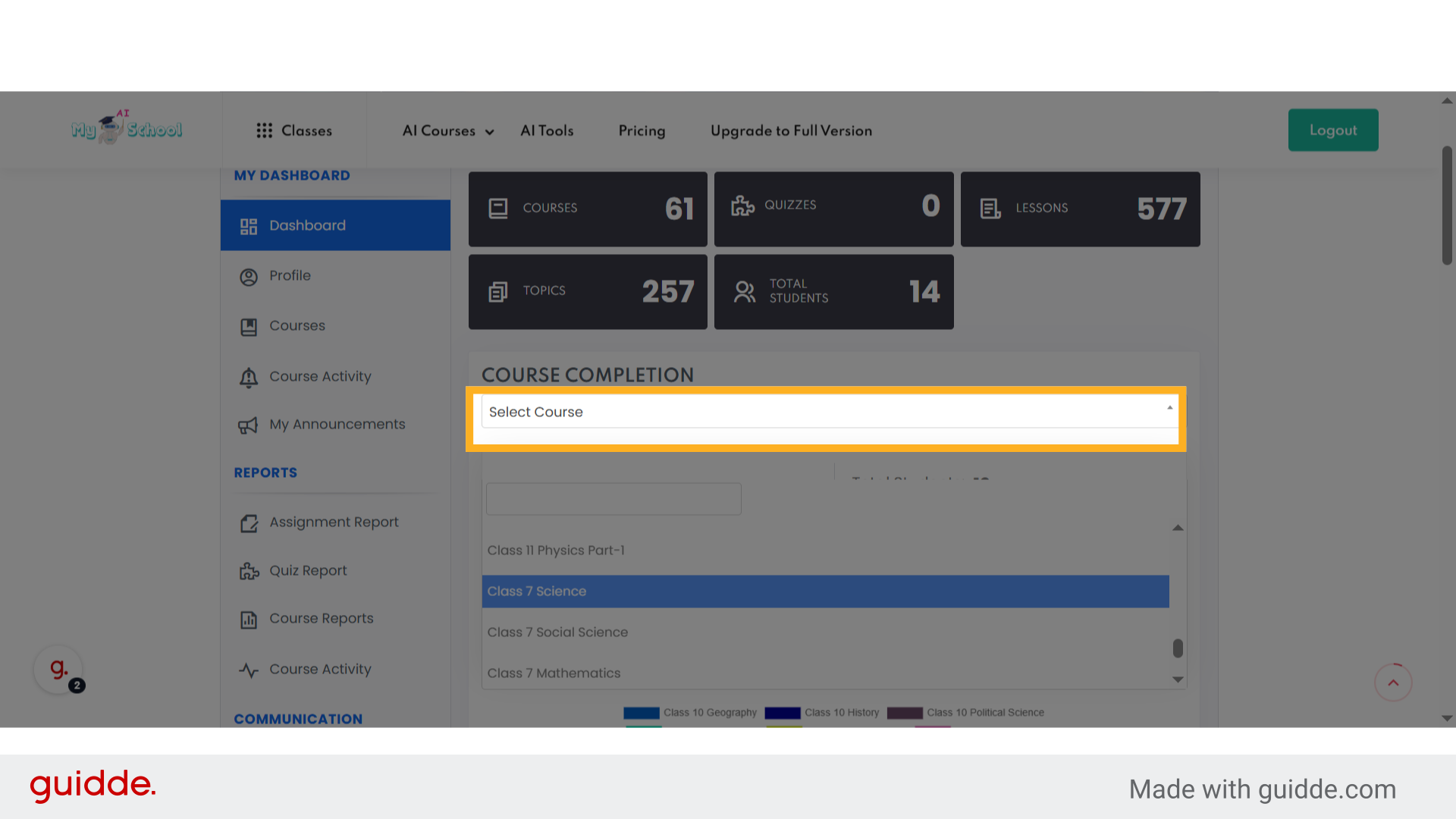Expand the AI Courses menu
The height and width of the screenshot is (819, 1456).
(x=448, y=131)
